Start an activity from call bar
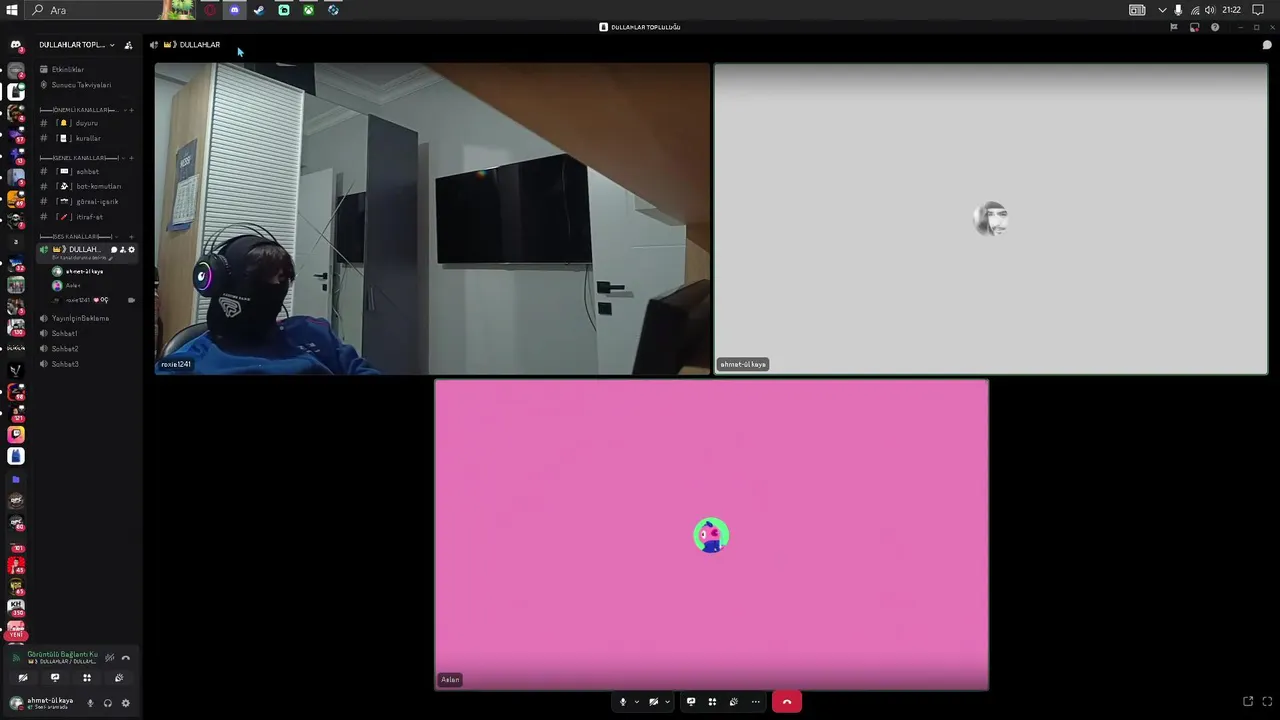Viewport: 1280px width, 720px height. click(712, 702)
